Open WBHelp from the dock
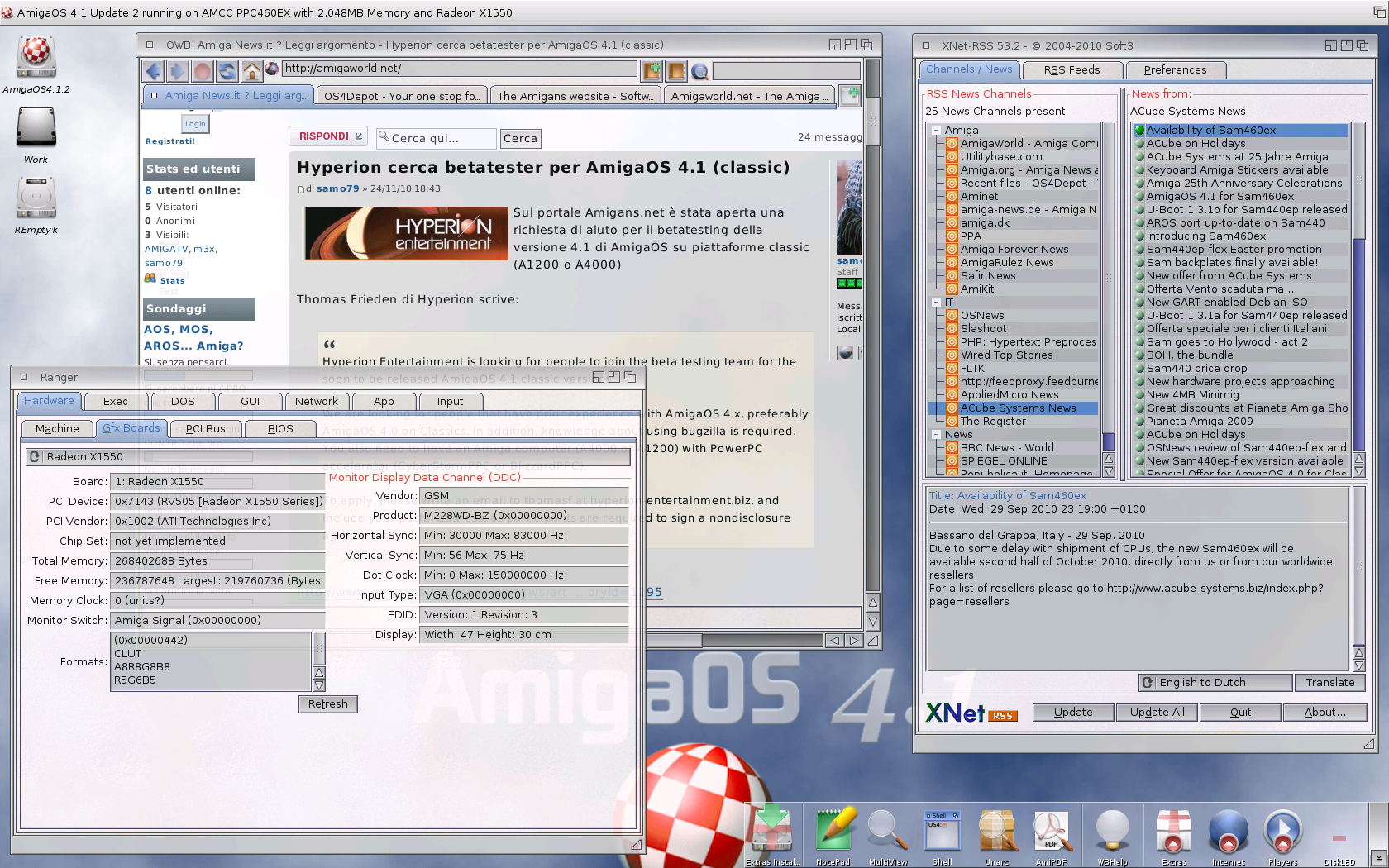This screenshot has height=868, width=1389. (x=1113, y=835)
